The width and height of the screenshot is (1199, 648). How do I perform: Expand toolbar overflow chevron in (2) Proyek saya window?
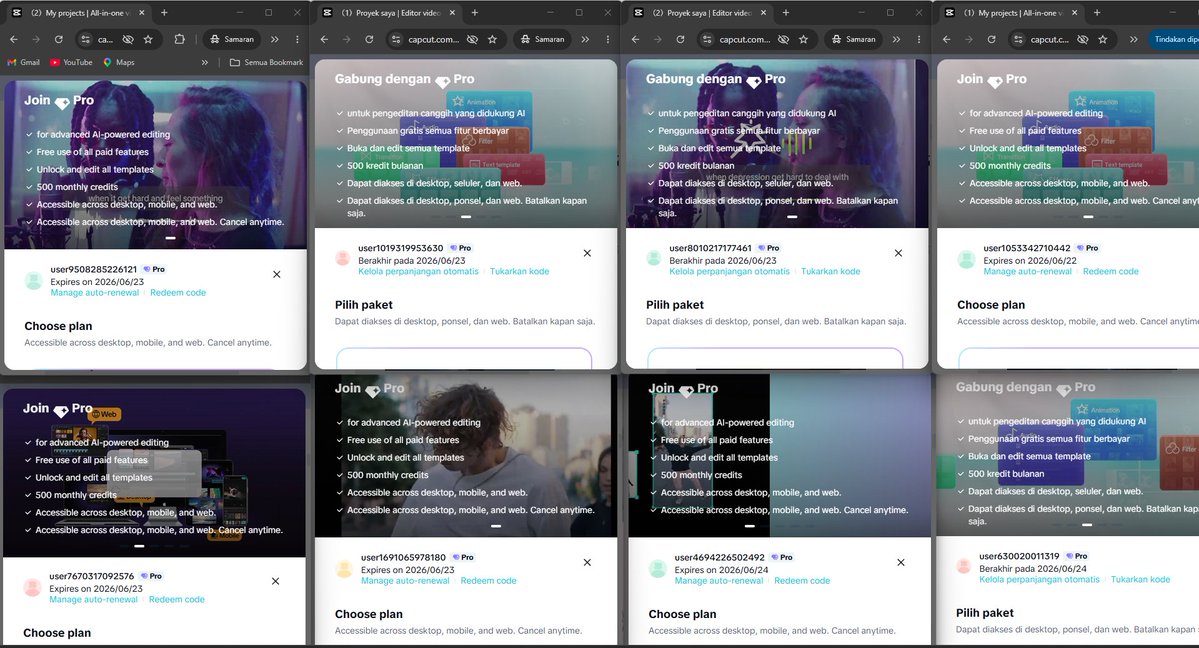(896, 39)
